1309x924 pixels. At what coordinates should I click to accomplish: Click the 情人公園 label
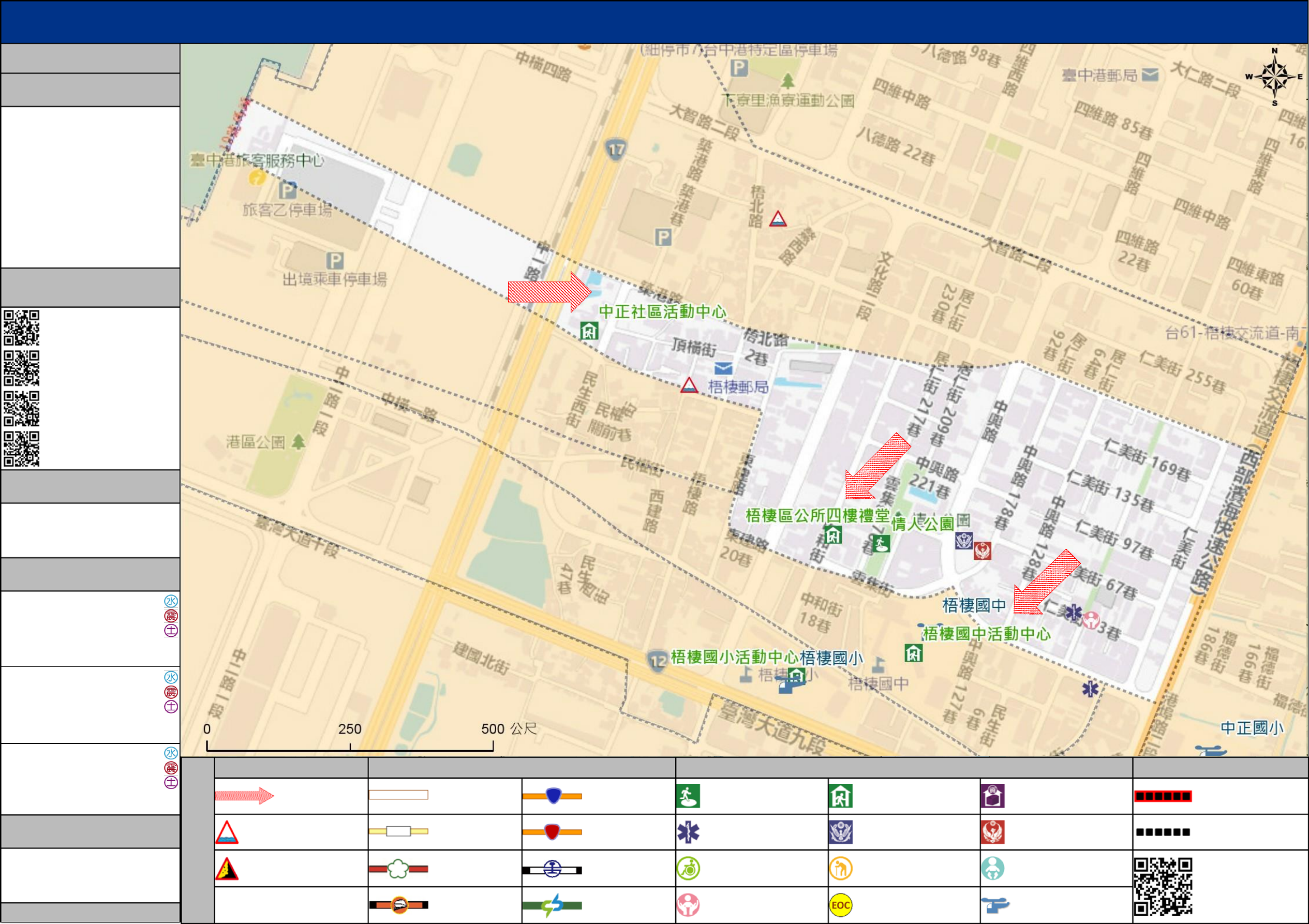[x=923, y=524]
